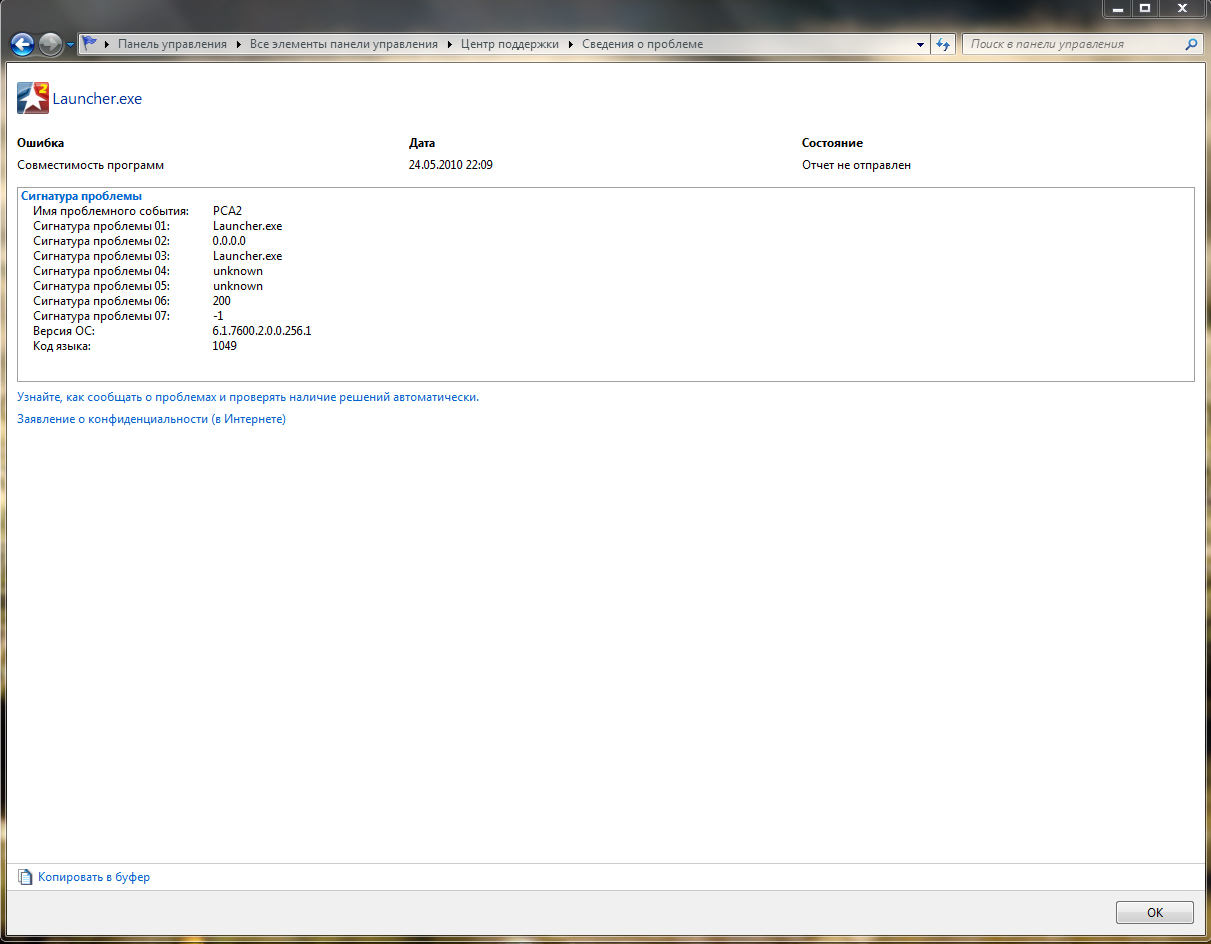This screenshot has height=944, width=1211.
Task: Select value 0.0.0.0 of signature 02
Action: point(229,241)
